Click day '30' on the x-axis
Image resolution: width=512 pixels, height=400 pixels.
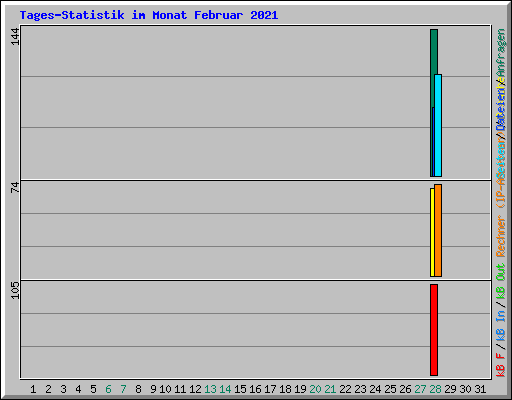[465, 389]
